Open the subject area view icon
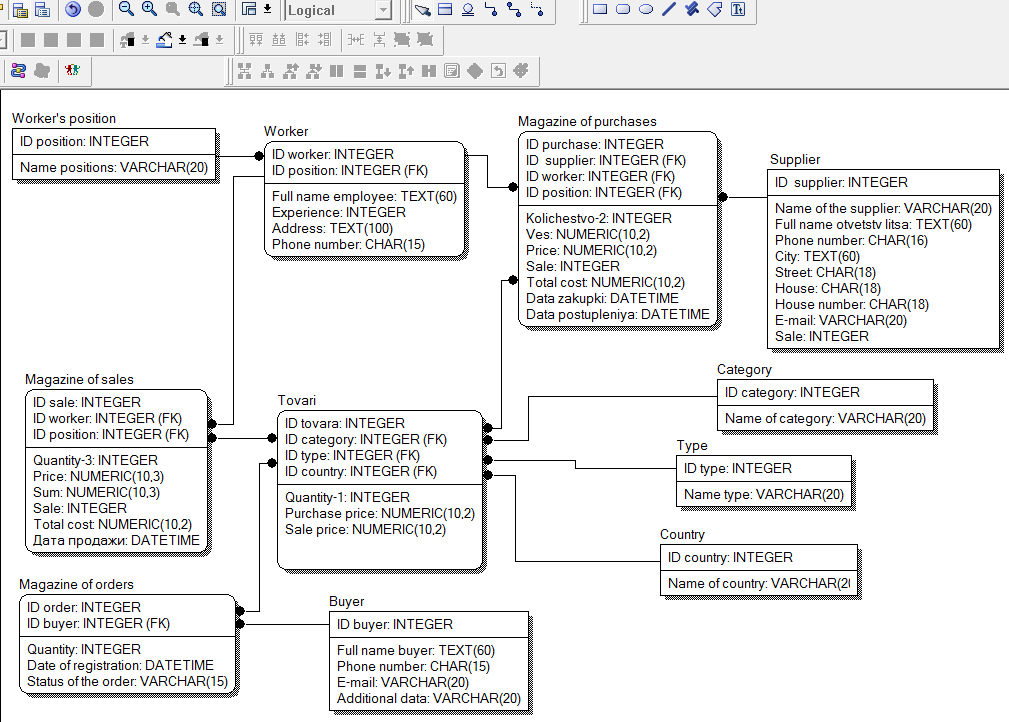 pos(249,9)
